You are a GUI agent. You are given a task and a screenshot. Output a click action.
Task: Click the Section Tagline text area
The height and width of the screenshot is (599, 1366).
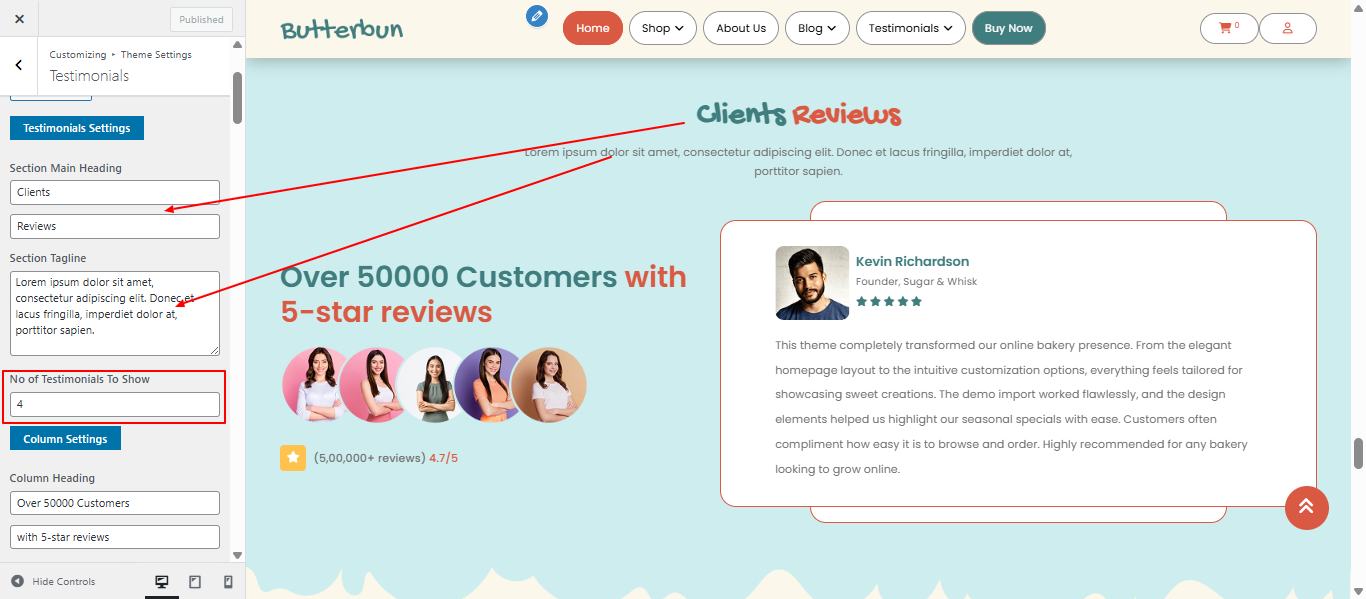point(114,313)
